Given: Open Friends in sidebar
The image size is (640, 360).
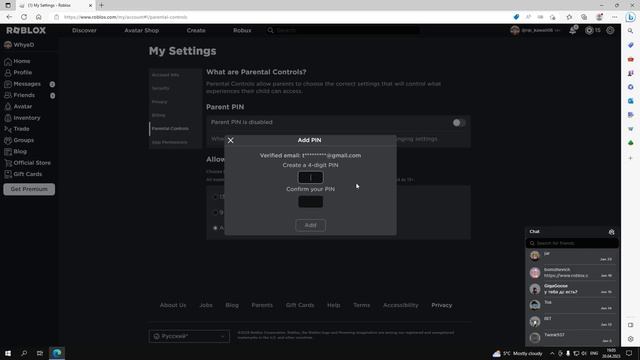Looking at the screenshot, I should [x=20, y=95].
